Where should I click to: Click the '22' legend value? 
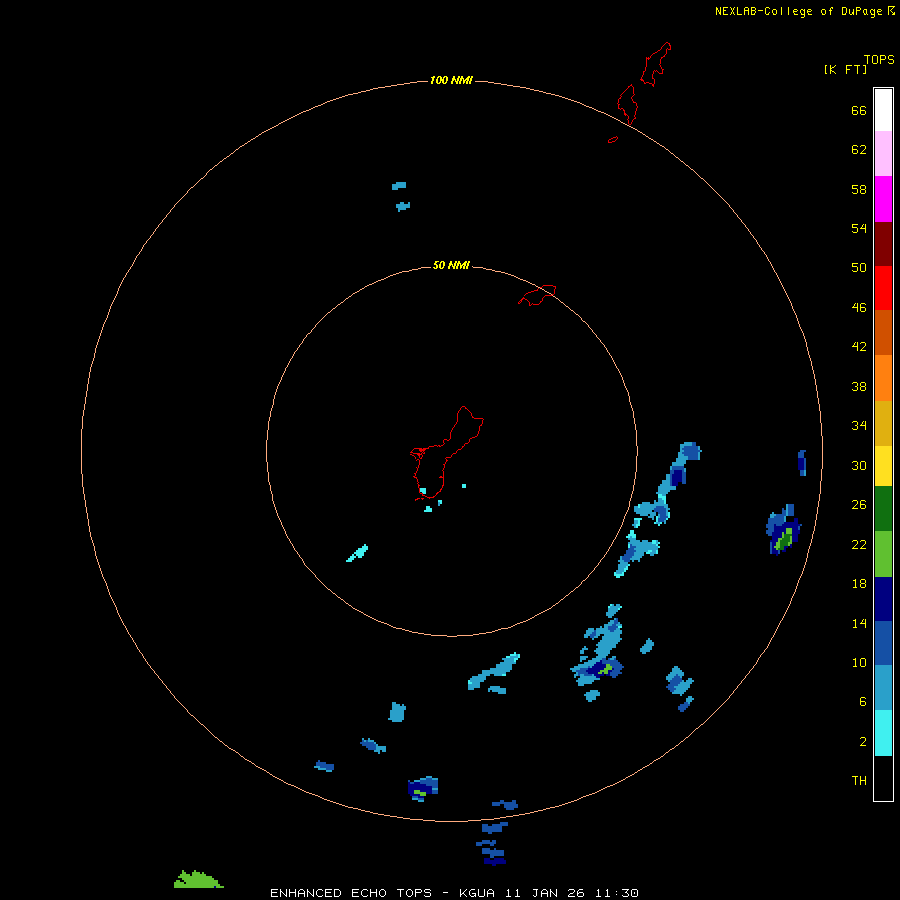859,544
